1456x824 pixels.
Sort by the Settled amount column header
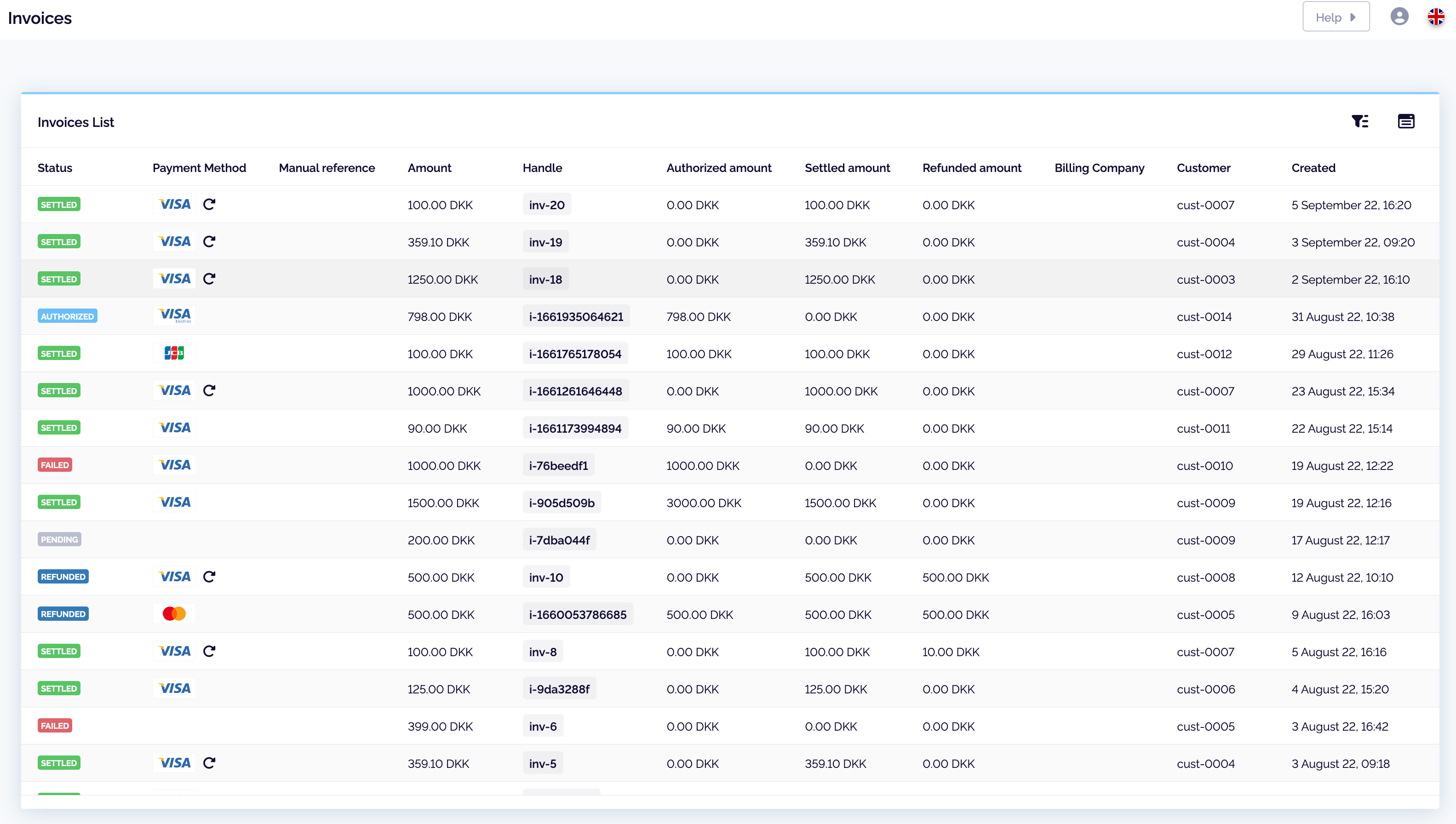tap(847, 168)
